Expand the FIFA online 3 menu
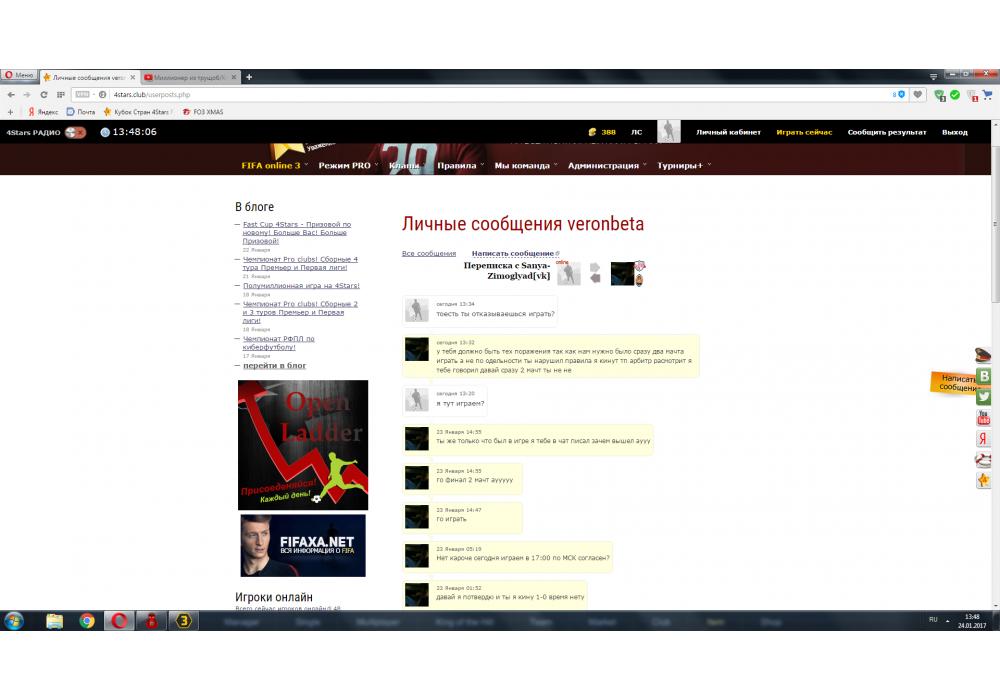Screen dimensions: 1000x700 pyautogui.click(x=273, y=165)
